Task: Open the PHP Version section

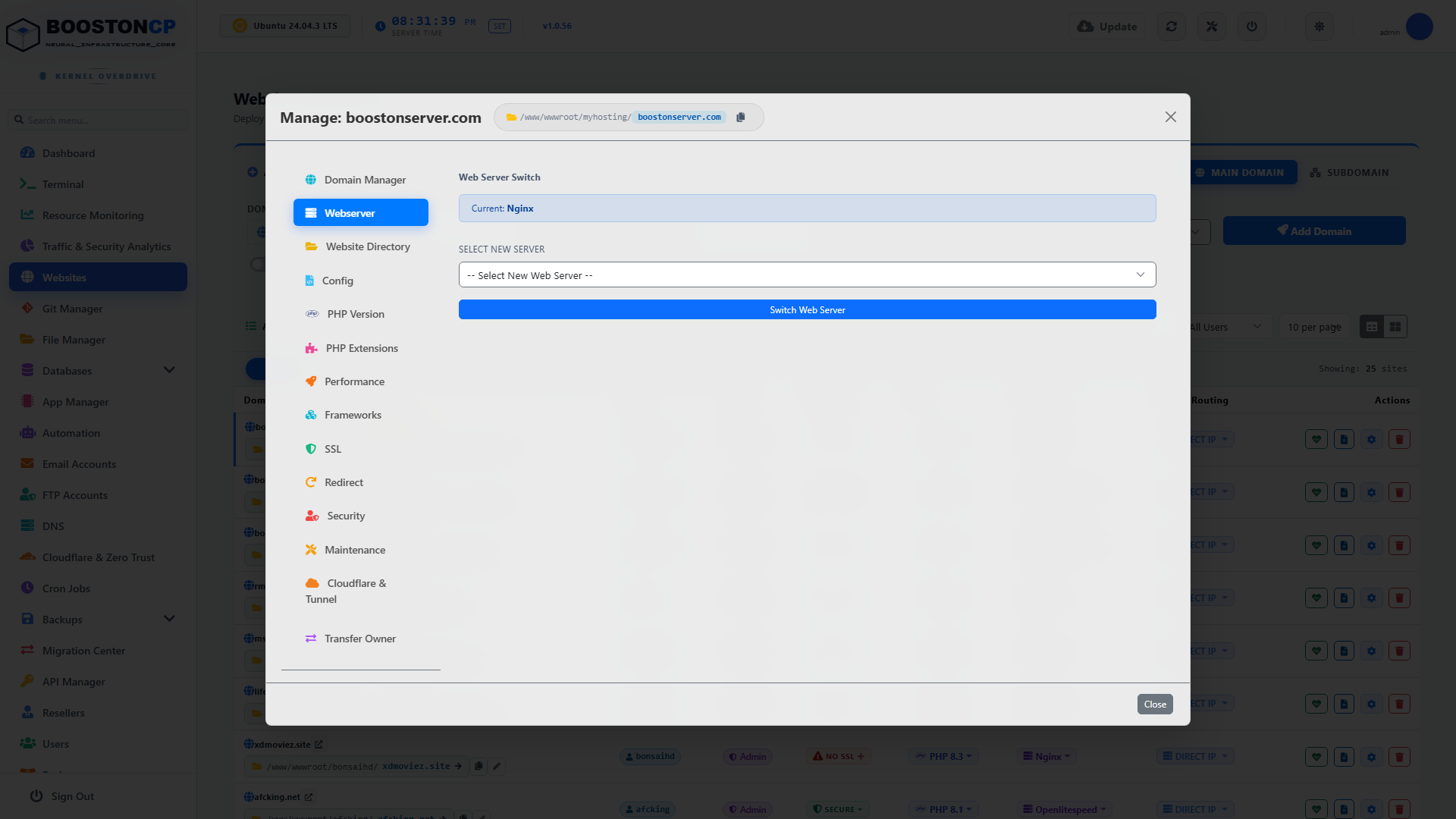Action: (x=361, y=314)
